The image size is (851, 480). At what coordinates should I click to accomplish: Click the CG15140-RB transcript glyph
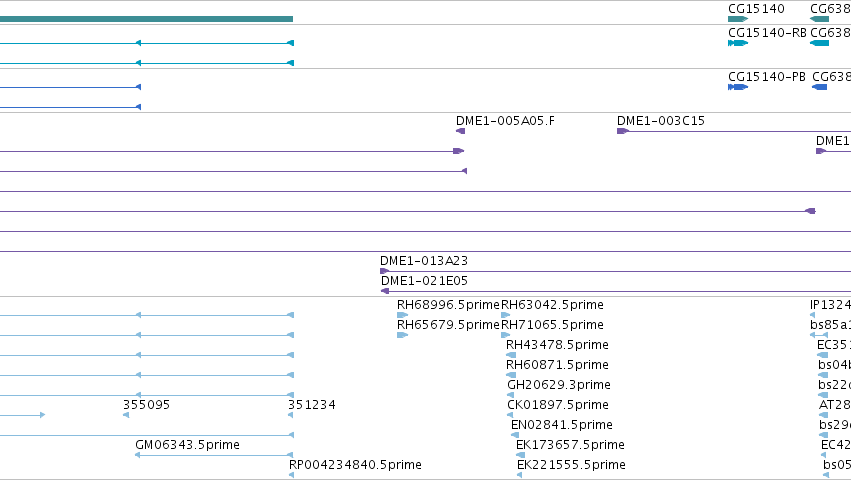[x=738, y=43]
